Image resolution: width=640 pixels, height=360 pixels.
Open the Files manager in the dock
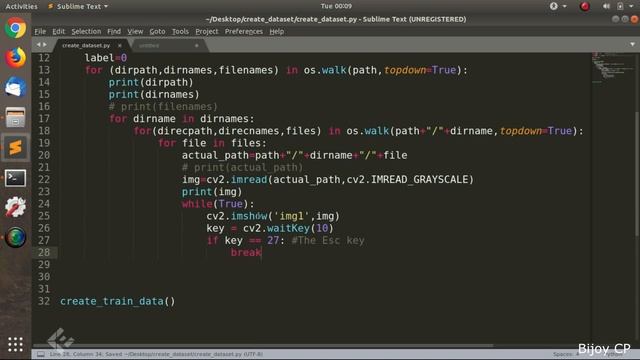pos(16,117)
